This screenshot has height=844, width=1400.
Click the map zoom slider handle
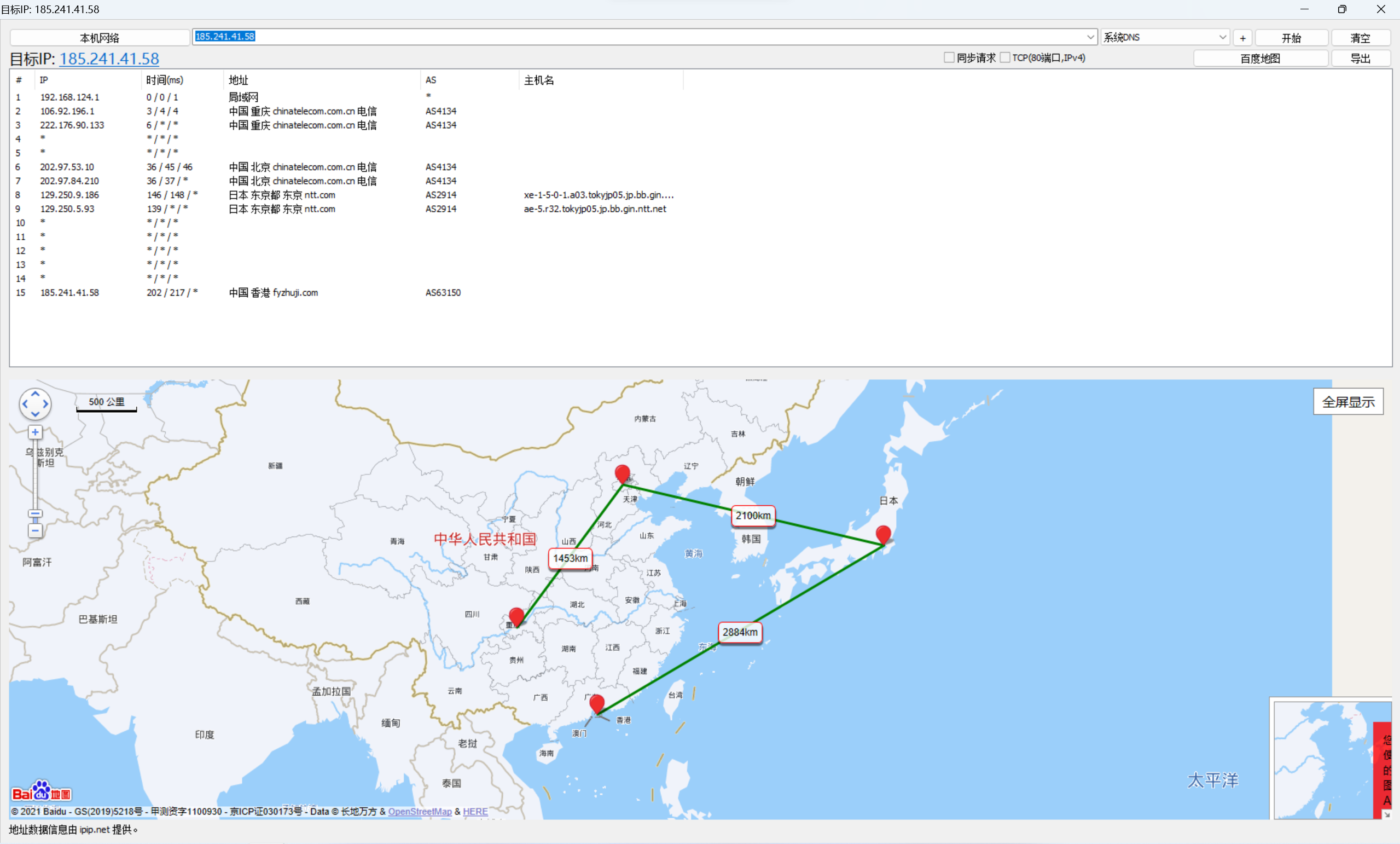click(35, 514)
